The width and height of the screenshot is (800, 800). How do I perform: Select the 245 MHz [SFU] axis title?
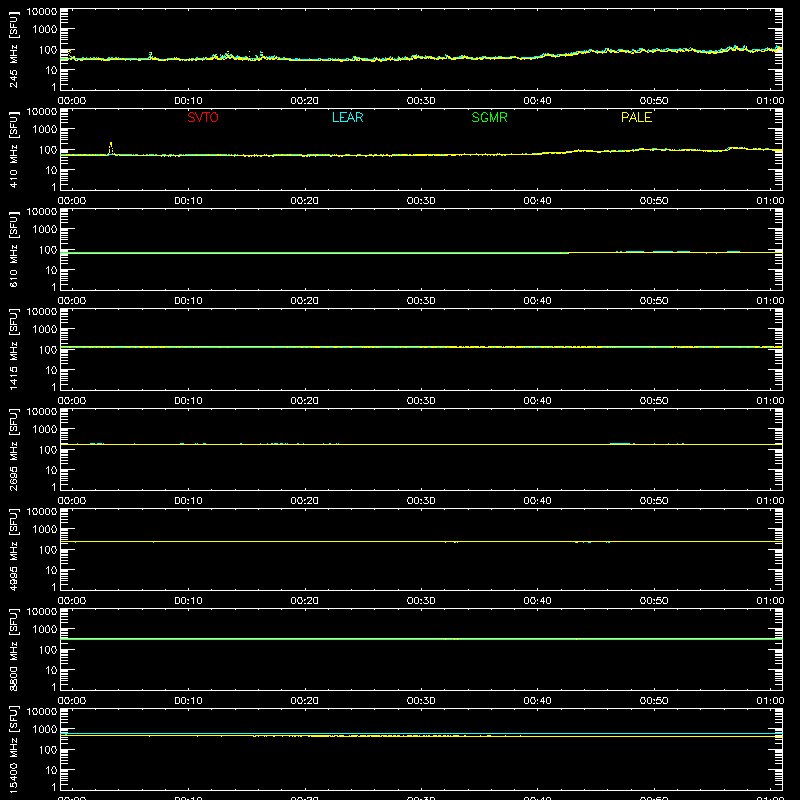pos(13,49)
